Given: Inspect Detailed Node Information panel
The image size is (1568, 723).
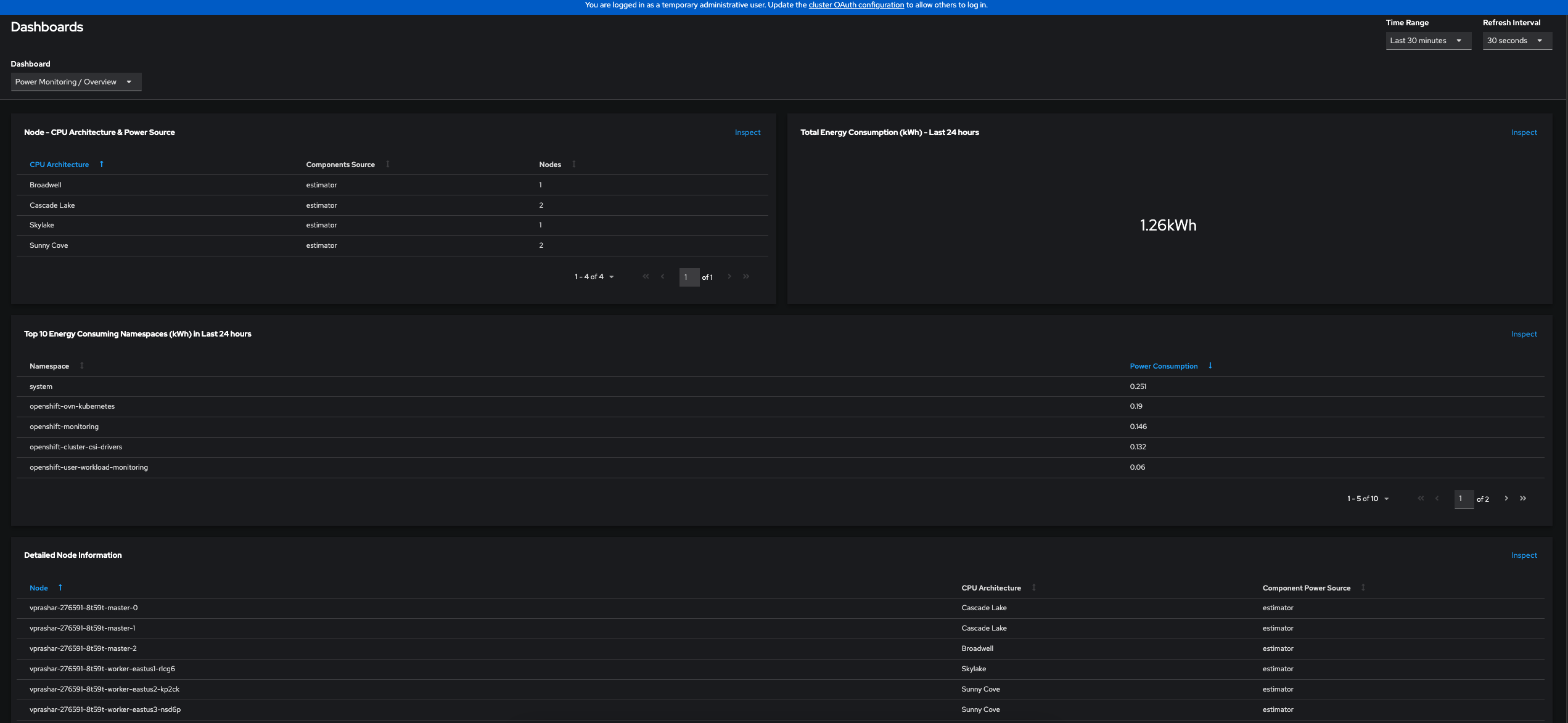Looking at the screenshot, I should [x=1524, y=555].
